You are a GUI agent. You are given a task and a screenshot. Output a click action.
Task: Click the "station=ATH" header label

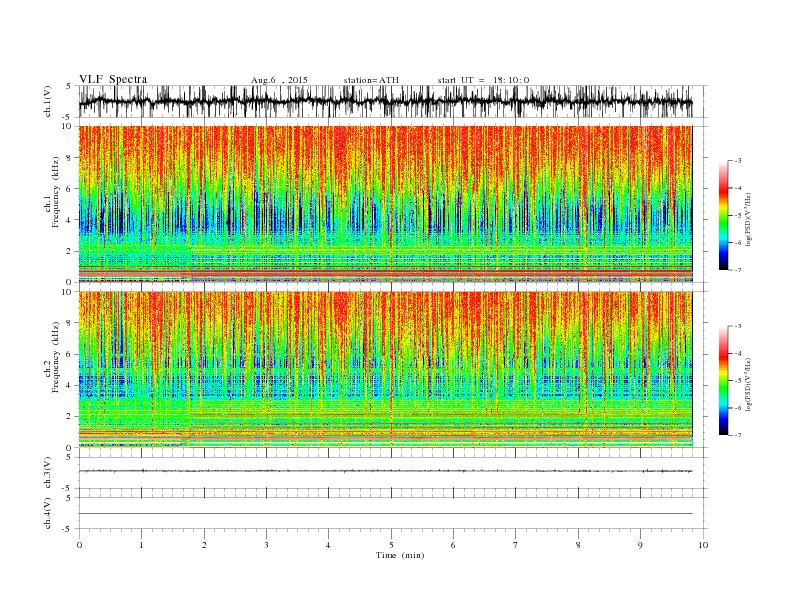pos(371,80)
